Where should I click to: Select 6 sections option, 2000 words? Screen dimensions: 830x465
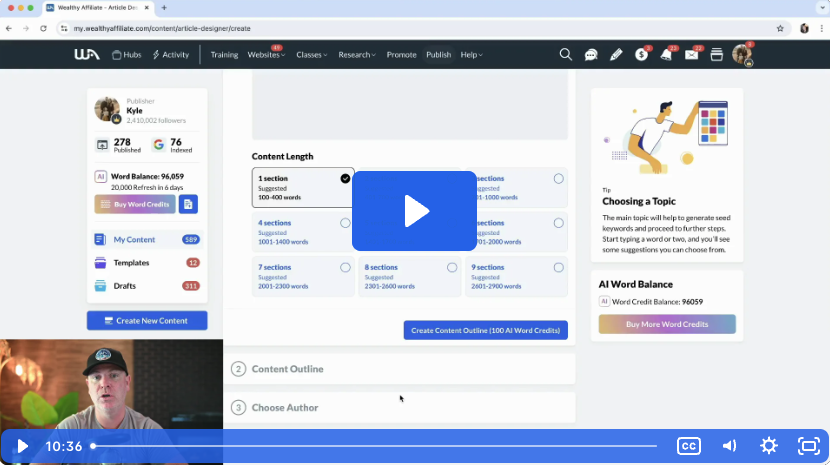[521, 232]
